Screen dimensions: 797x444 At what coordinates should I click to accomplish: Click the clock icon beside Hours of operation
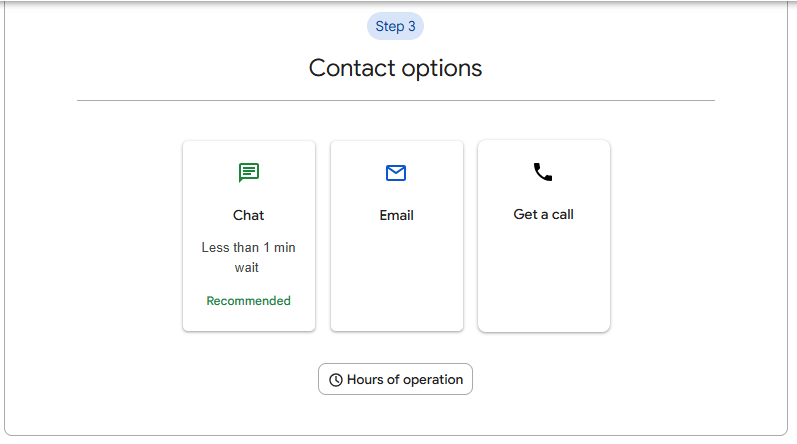[335, 380]
